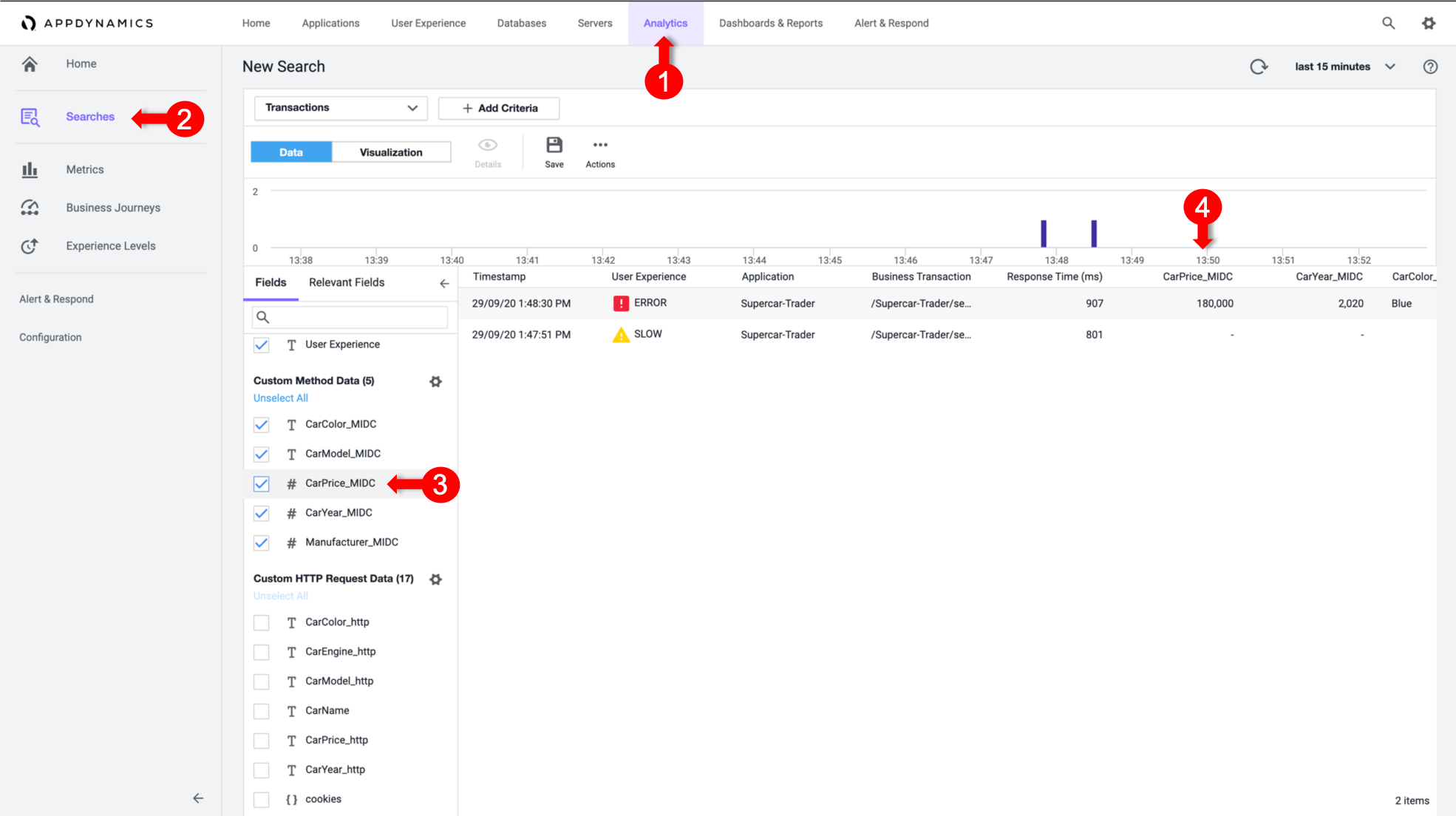1456x816 pixels.
Task: Check the CarName checkbox
Action: click(262, 711)
